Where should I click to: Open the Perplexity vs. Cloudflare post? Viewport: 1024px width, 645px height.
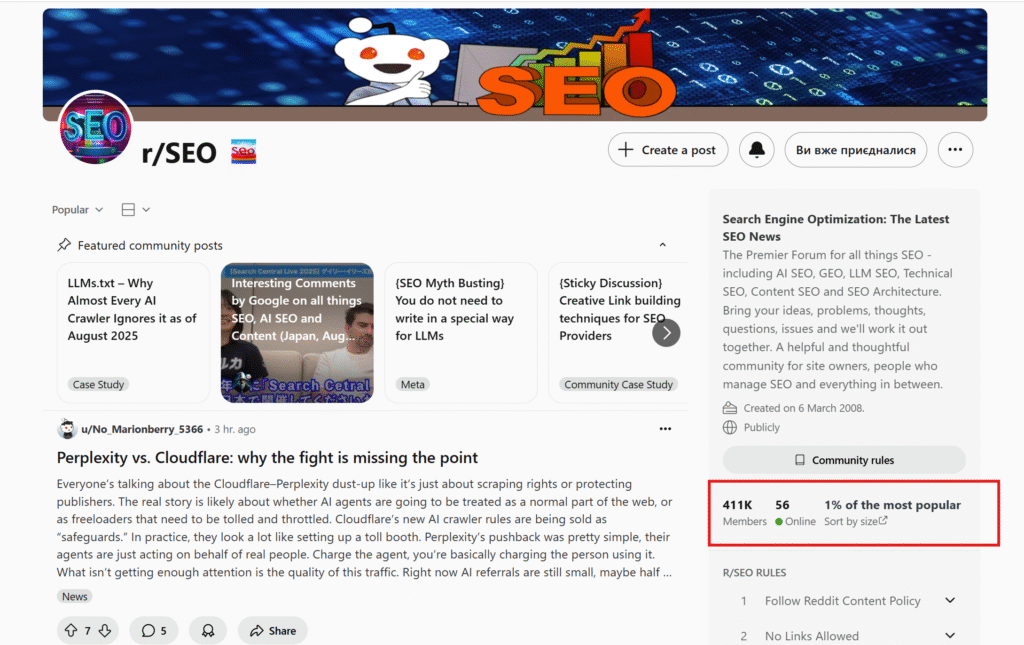267,458
